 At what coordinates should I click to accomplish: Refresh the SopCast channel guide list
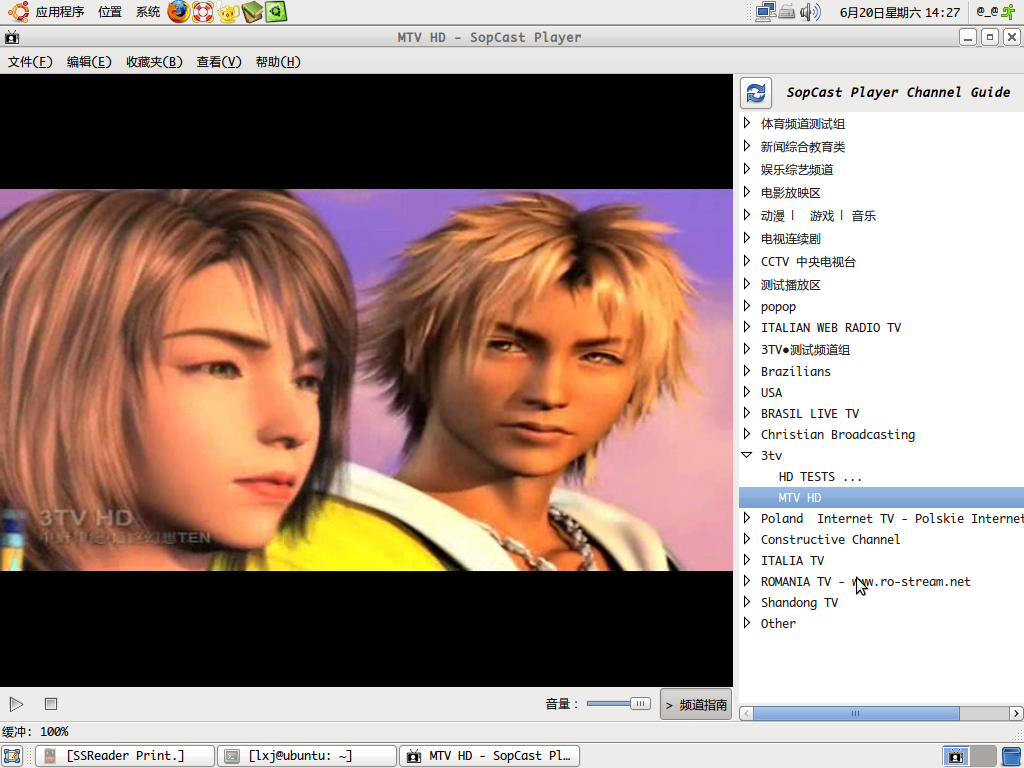click(756, 93)
